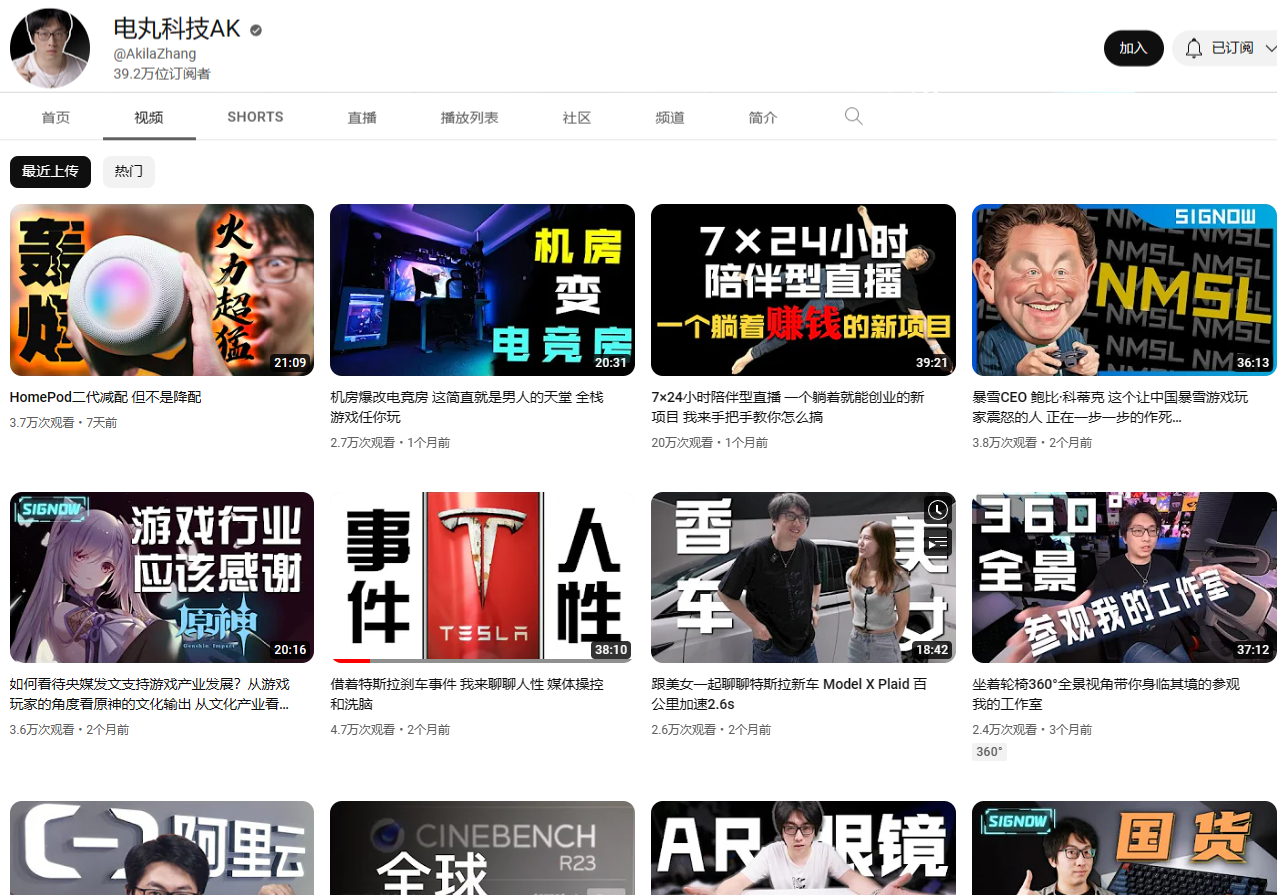Open the 简介 tab
The image size is (1277, 895).
pyautogui.click(x=763, y=117)
